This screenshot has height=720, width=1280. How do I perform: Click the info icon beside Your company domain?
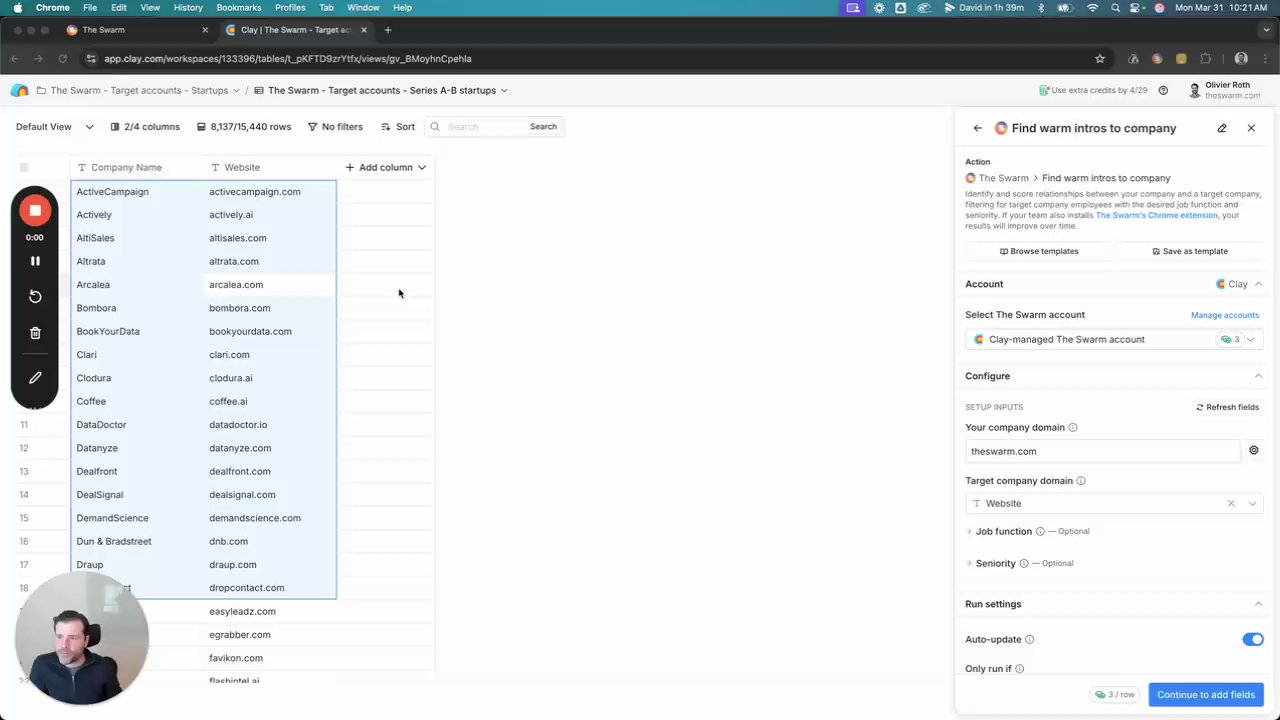[x=1073, y=427]
